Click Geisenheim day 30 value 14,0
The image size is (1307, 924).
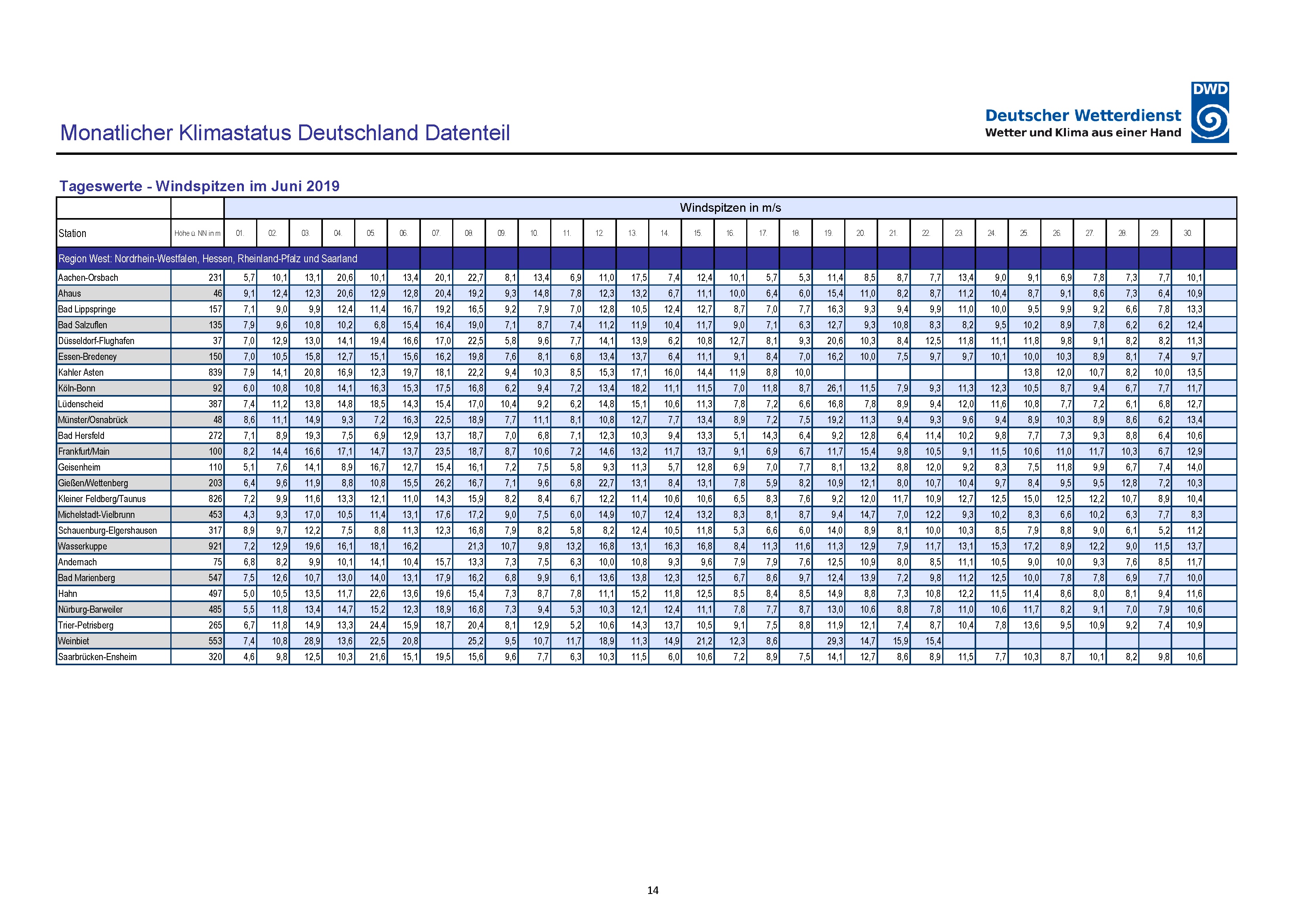1194,467
